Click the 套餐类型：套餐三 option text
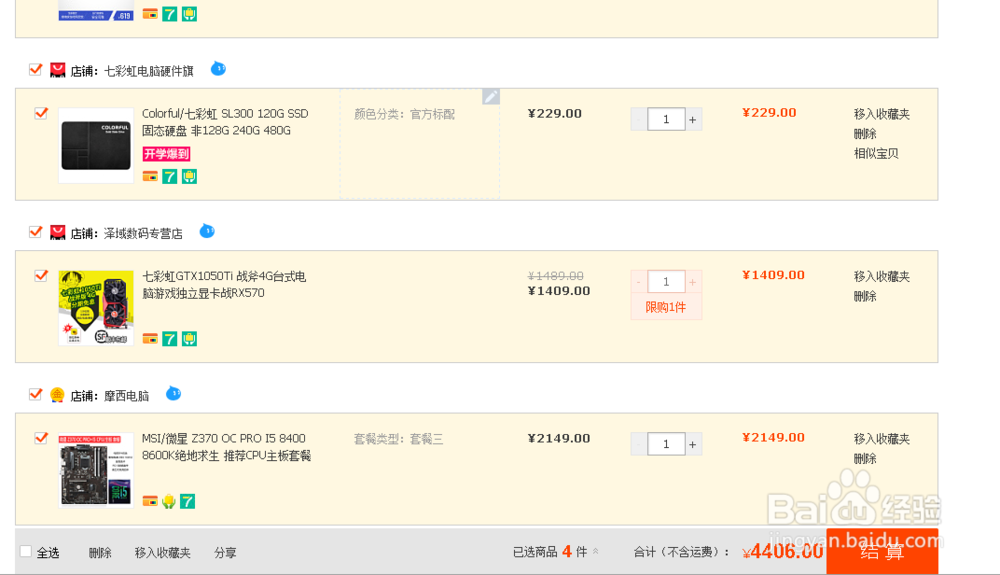Viewport: 1000px width, 575px height. [398, 439]
